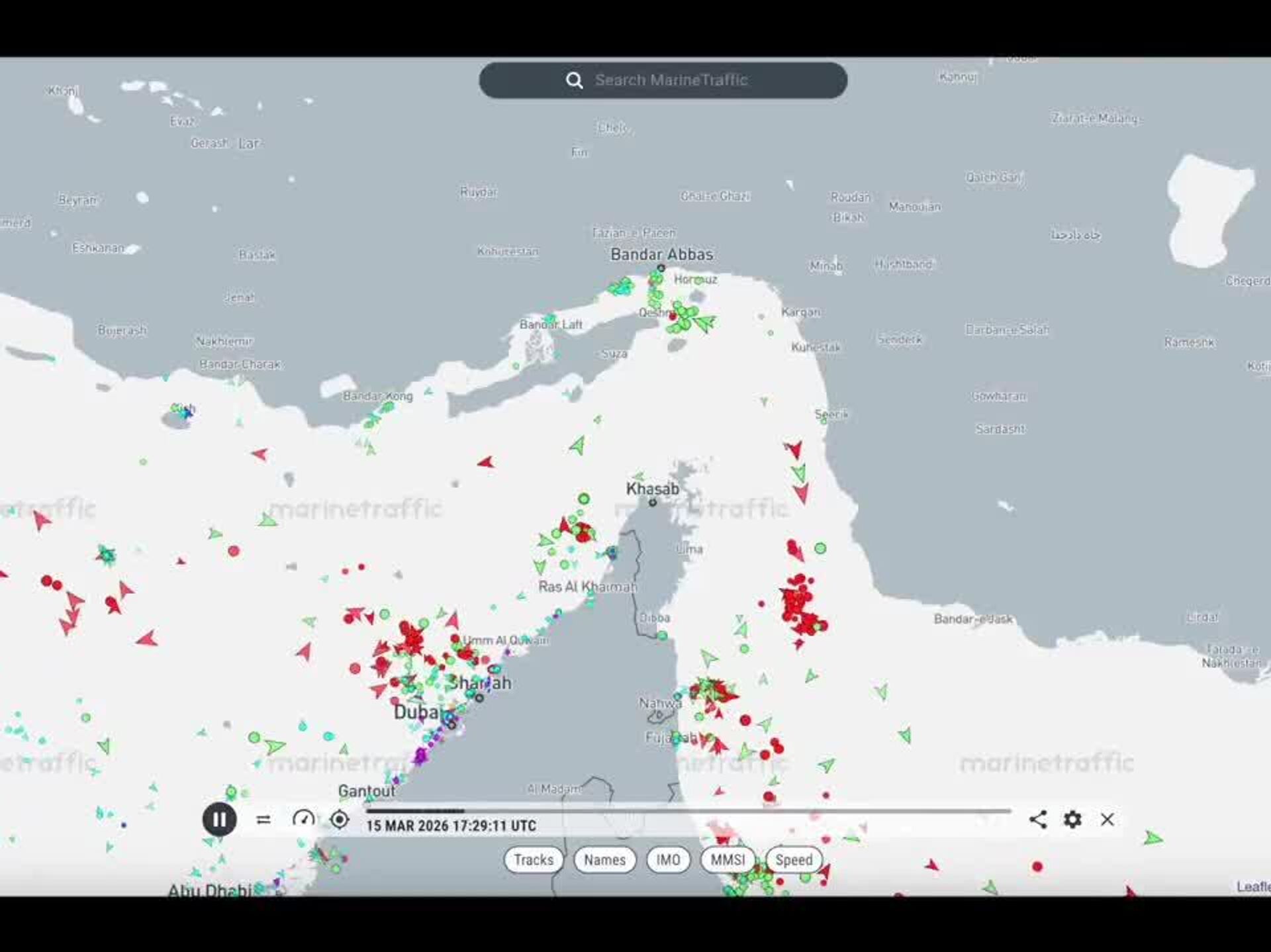Click the search magnifier icon
The height and width of the screenshot is (952, 1271).
tap(574, 80)
